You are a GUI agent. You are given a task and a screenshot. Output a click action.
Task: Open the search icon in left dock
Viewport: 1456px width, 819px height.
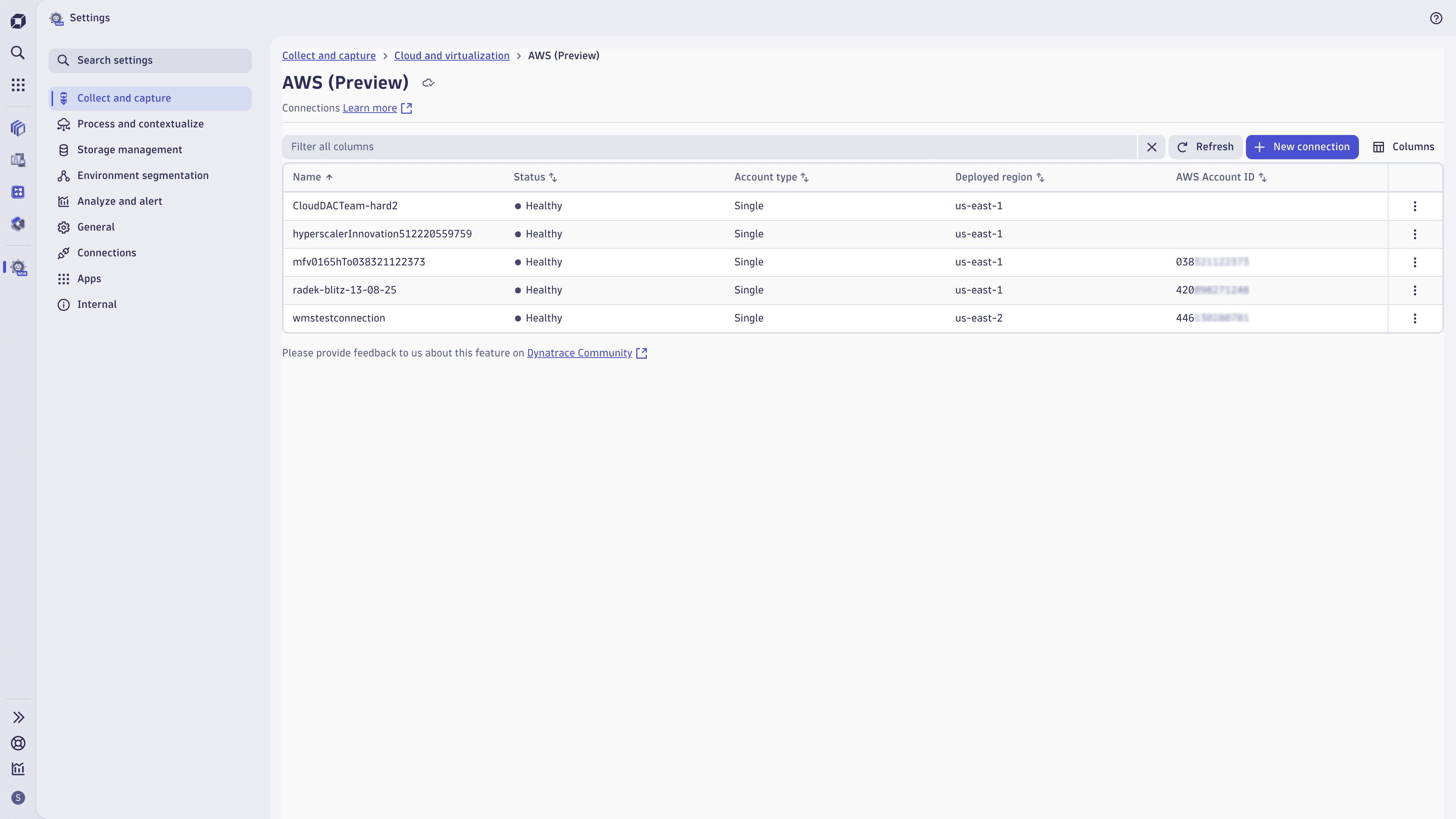click(x=18, y=53)
